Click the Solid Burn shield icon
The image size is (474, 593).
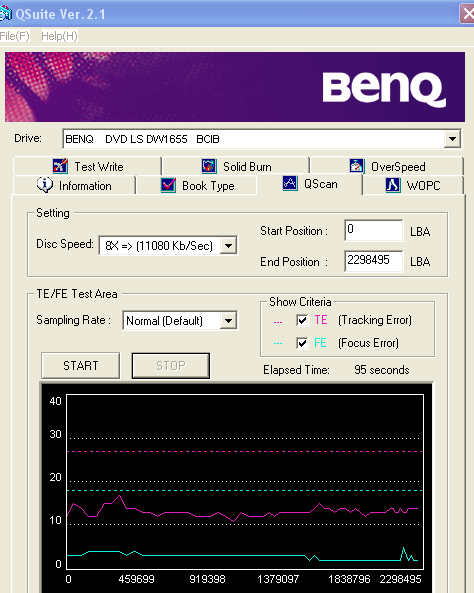point(209,166)
